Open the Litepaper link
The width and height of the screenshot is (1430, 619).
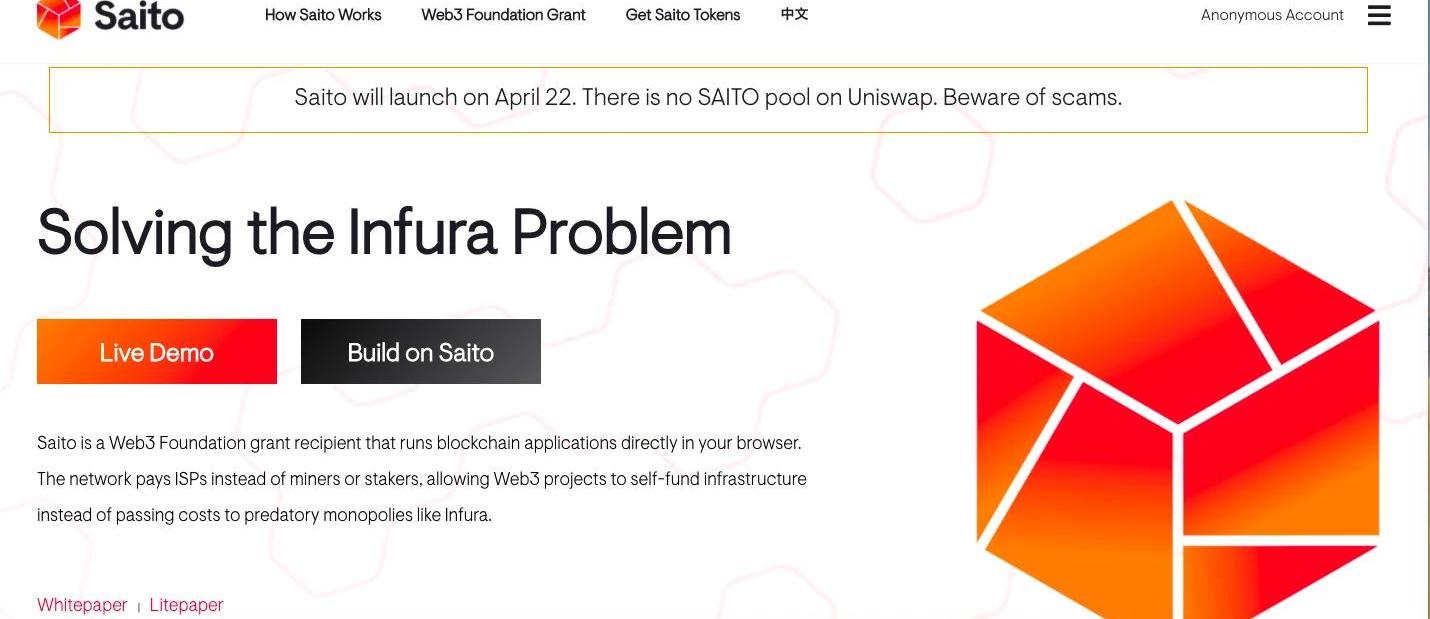(x=186, y=605)
